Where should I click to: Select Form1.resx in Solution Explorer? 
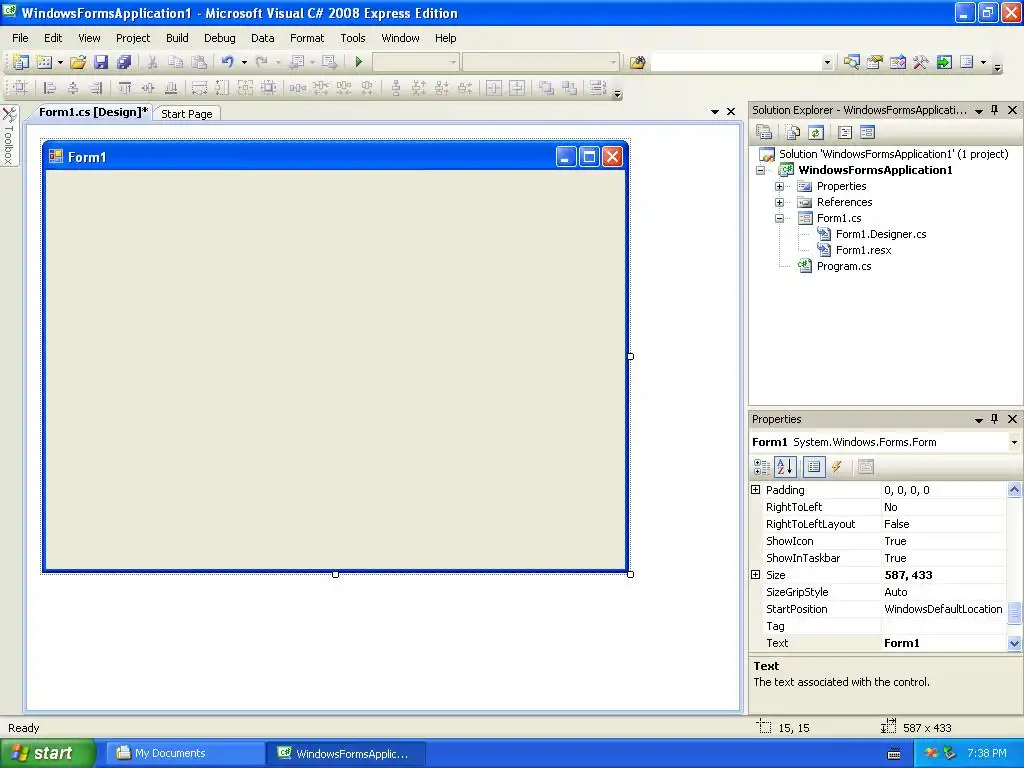863,250
